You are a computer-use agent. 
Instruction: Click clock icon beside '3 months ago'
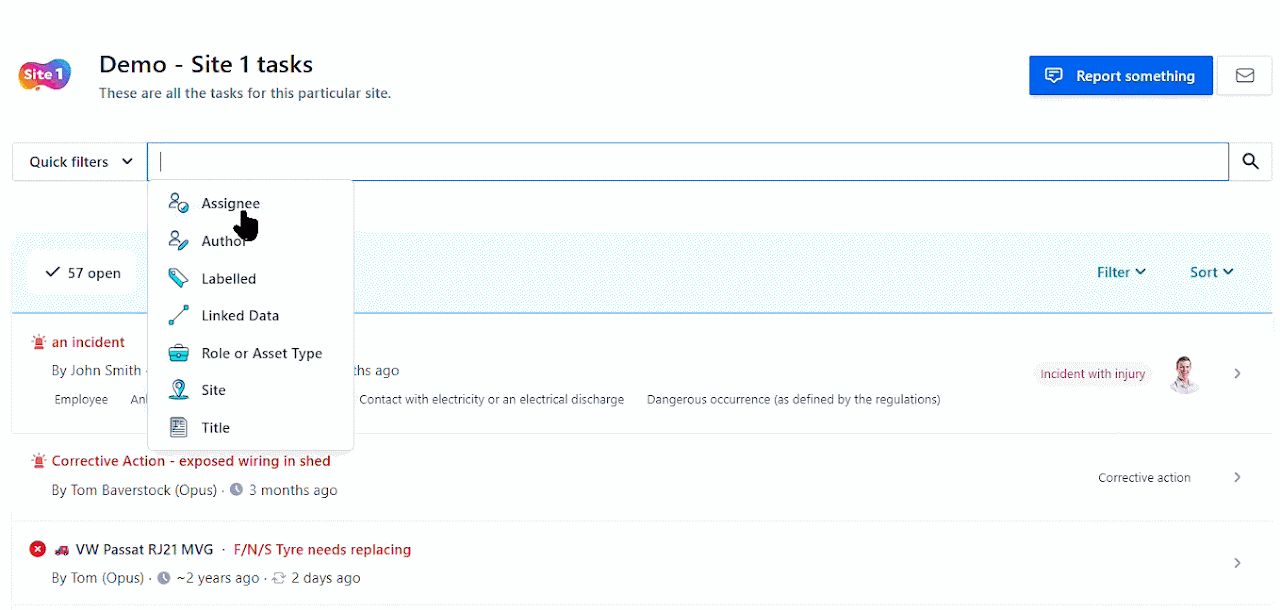236,490
